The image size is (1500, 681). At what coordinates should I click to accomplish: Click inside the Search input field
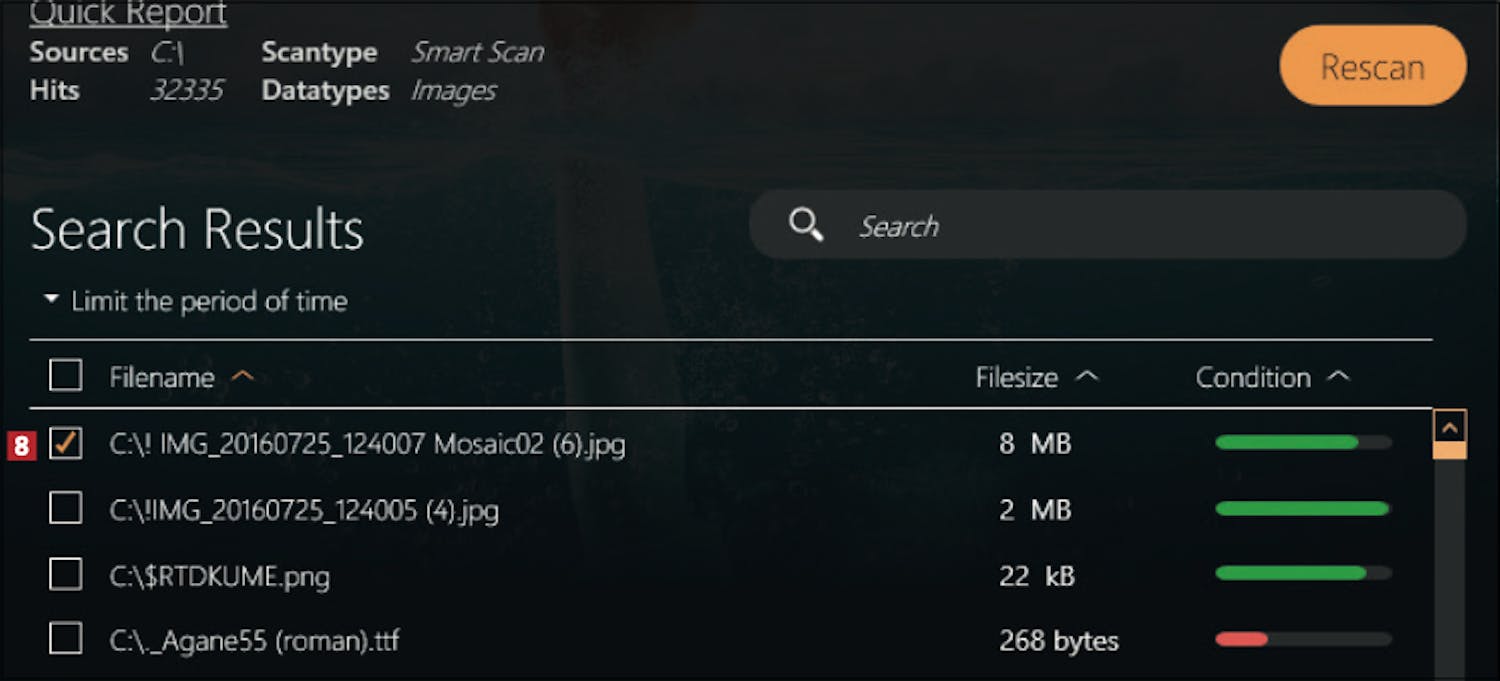1100,226
